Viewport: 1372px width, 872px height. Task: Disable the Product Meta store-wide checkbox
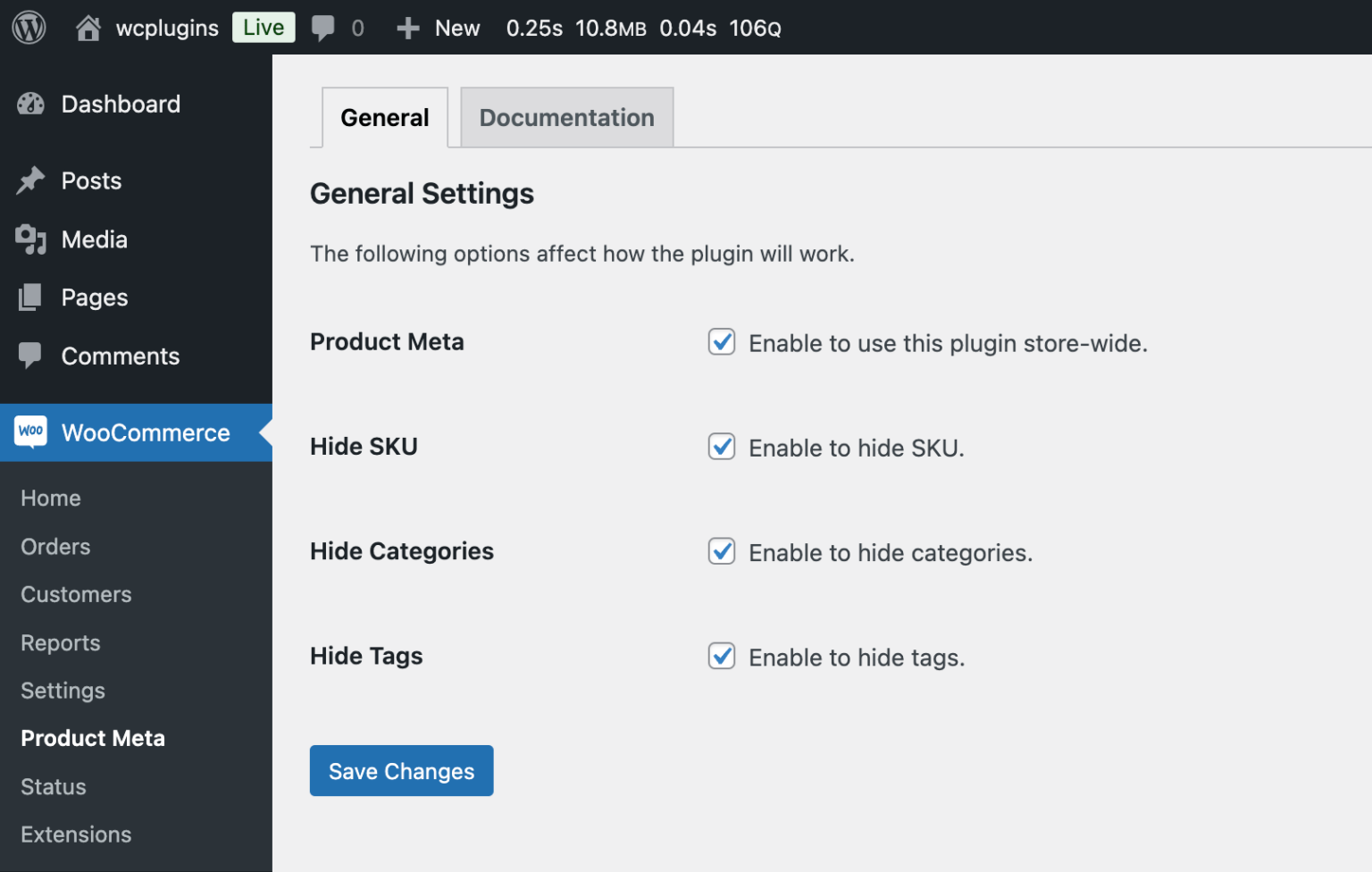coord(721,342)
